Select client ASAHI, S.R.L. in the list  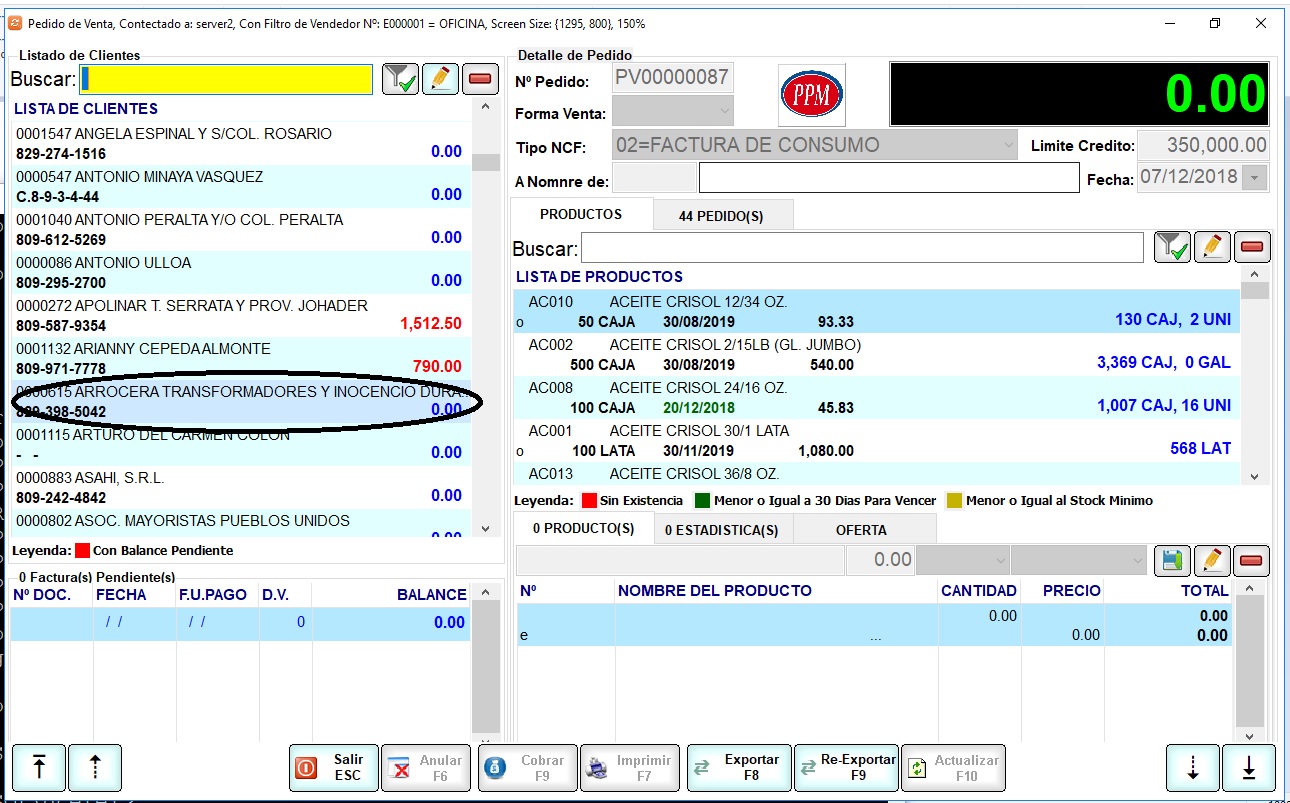pos(240,488)
